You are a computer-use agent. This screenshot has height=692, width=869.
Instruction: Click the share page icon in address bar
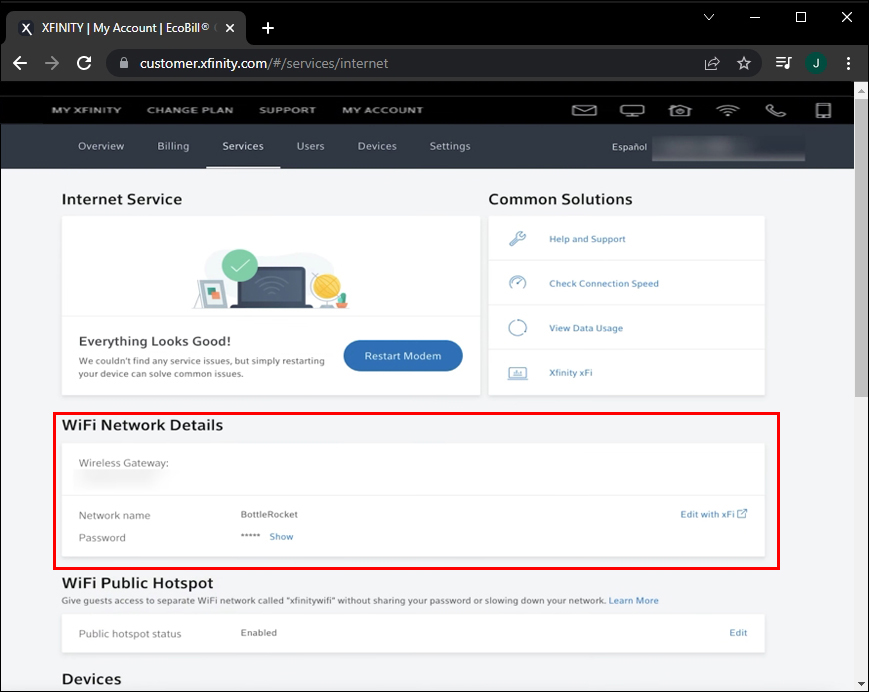pos(712,63)
